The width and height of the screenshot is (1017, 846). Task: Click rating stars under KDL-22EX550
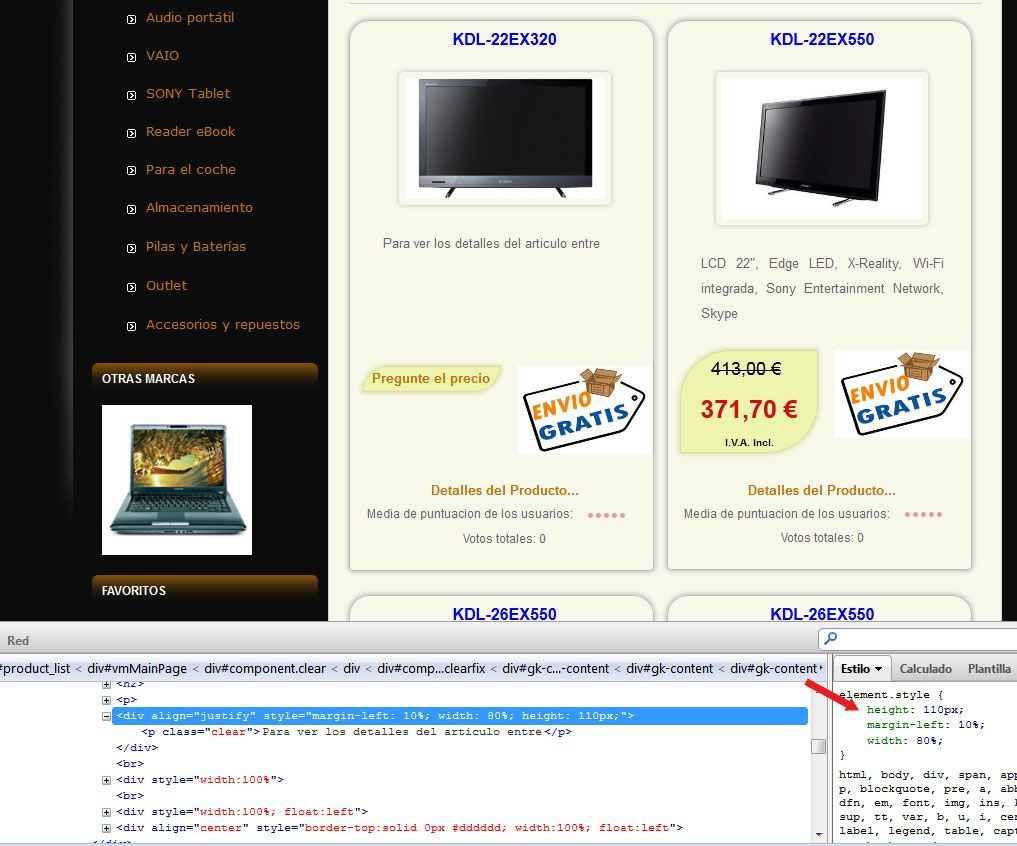point(924,514)
